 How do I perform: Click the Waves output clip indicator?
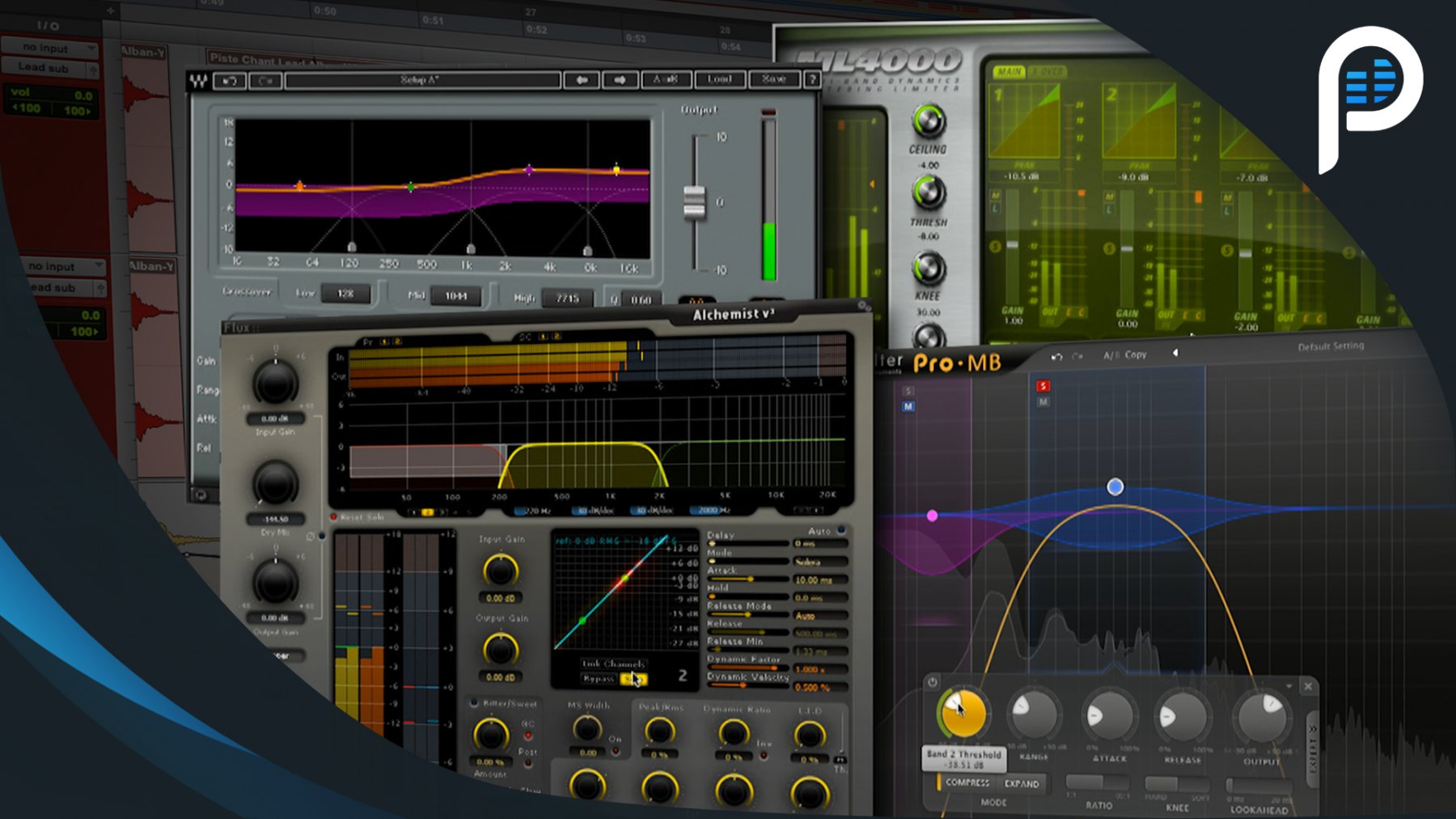(x=768, y=112)
